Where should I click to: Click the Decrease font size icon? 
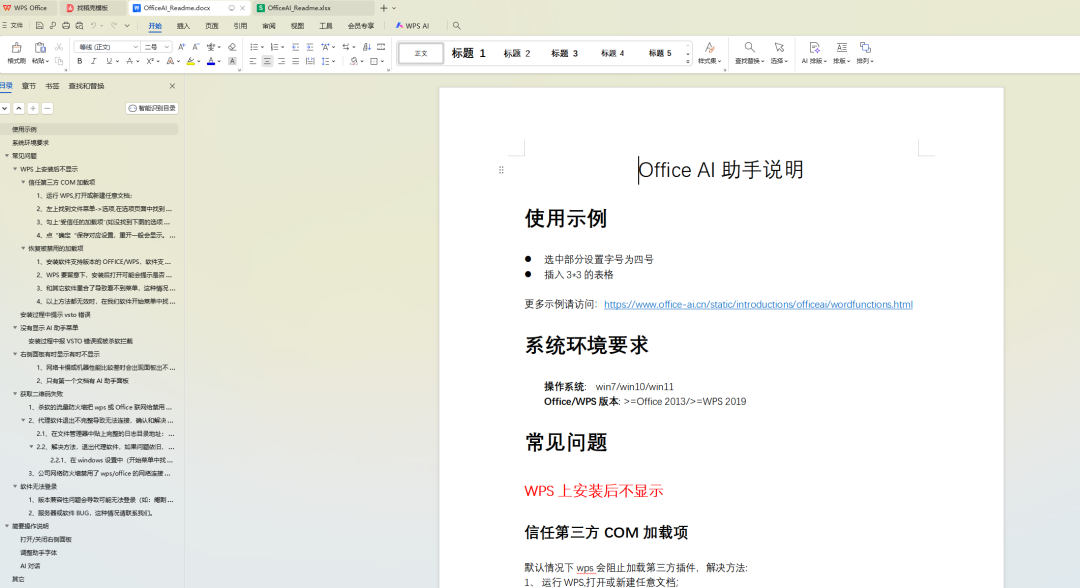click(x=196, y=47)
